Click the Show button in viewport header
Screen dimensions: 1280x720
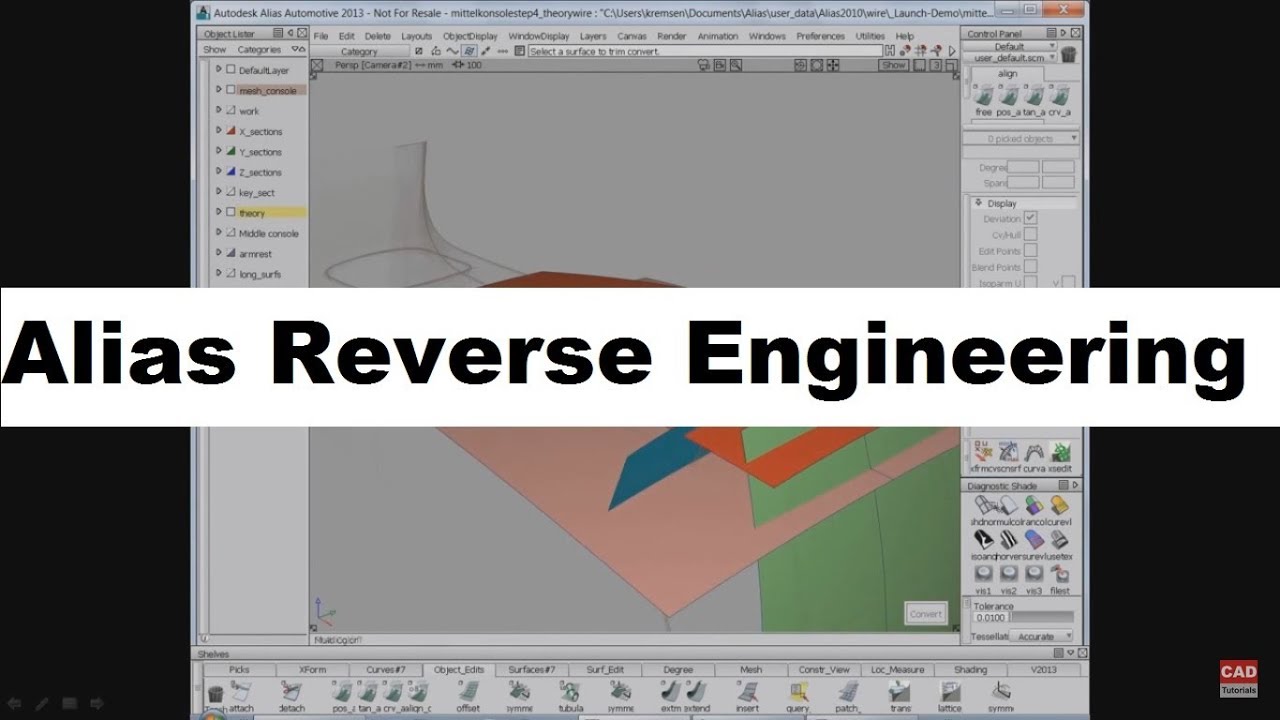(x=893, y=65)
